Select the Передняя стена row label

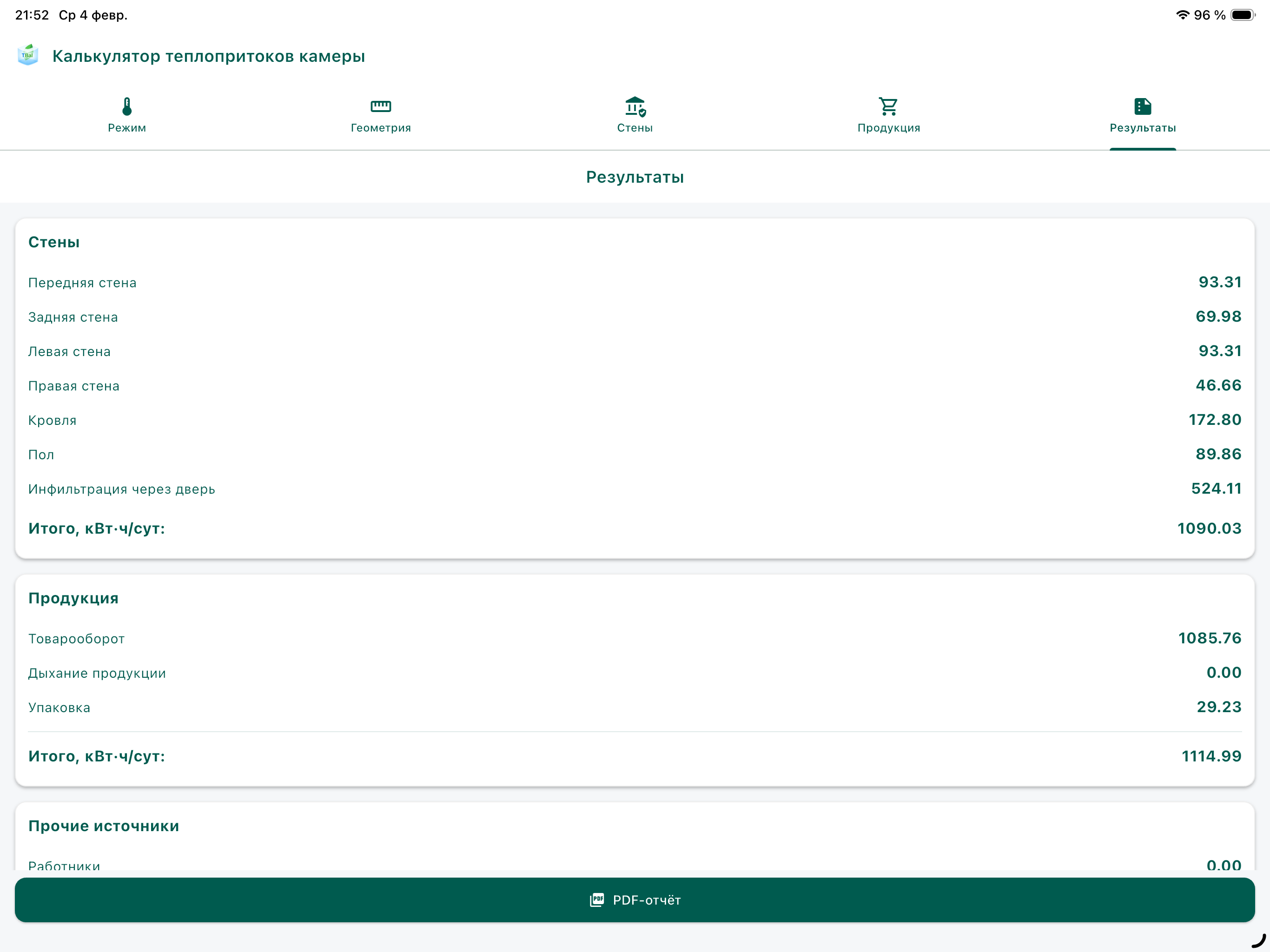83,283
